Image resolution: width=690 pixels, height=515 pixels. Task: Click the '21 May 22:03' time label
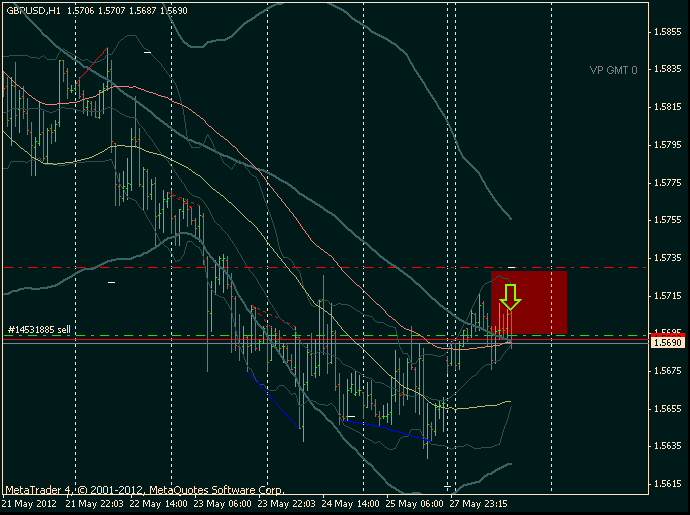tap(94, 504)
